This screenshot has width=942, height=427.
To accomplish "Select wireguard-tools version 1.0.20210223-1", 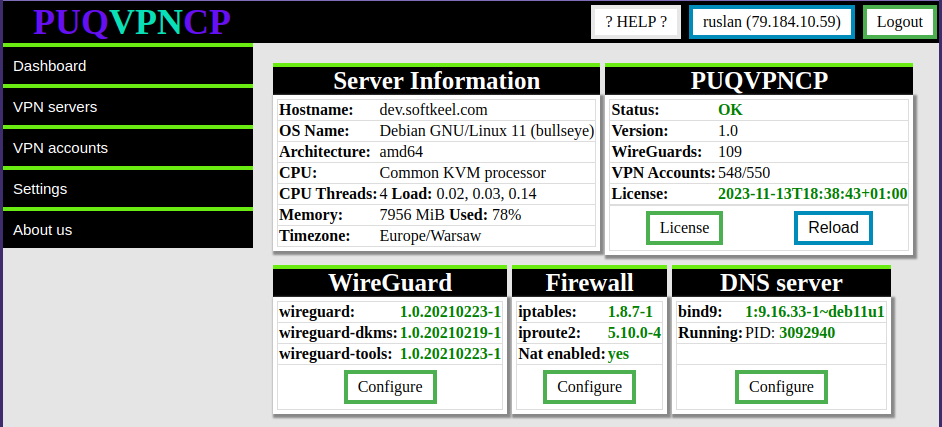I will coord(451,354).
